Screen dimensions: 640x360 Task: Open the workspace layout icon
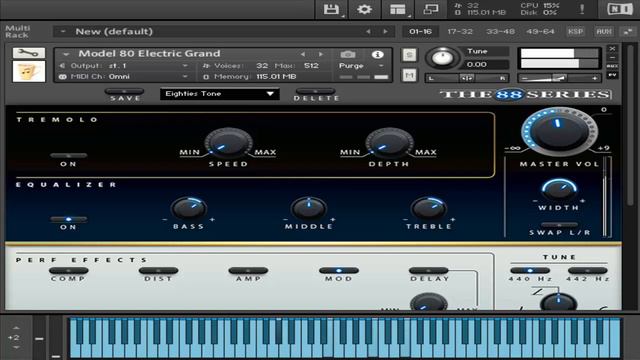point(398,9)
